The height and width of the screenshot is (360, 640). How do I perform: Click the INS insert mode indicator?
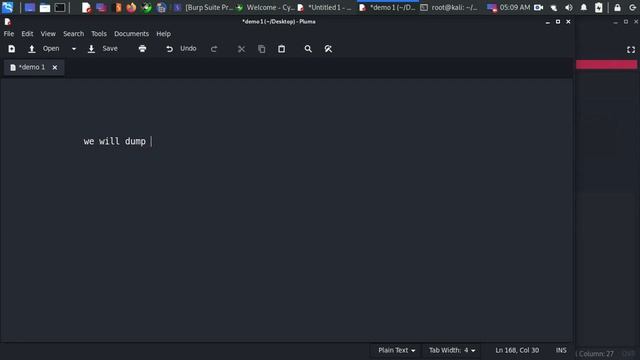[561, 350]
